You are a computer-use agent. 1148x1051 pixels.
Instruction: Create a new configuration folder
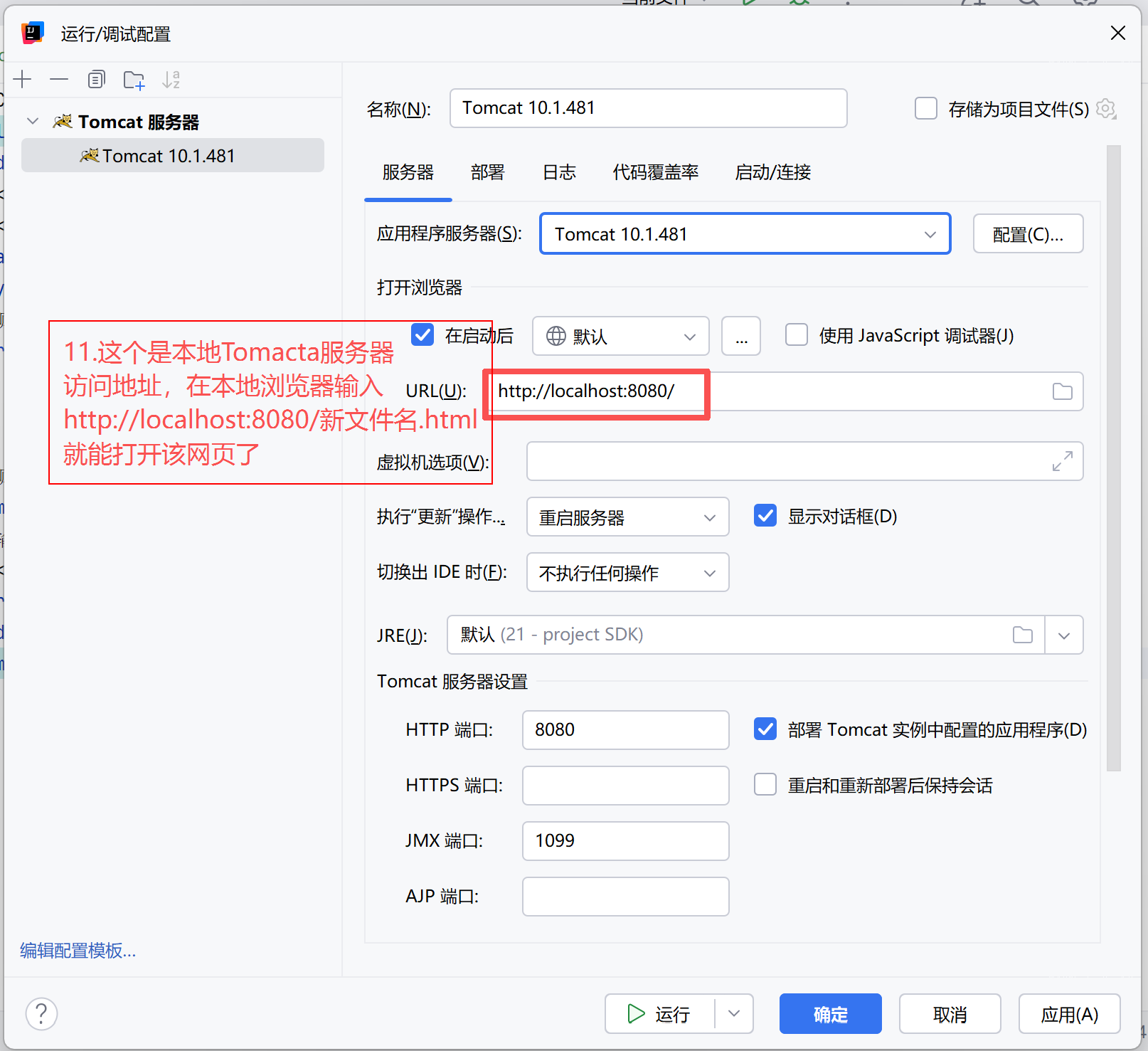134,80
